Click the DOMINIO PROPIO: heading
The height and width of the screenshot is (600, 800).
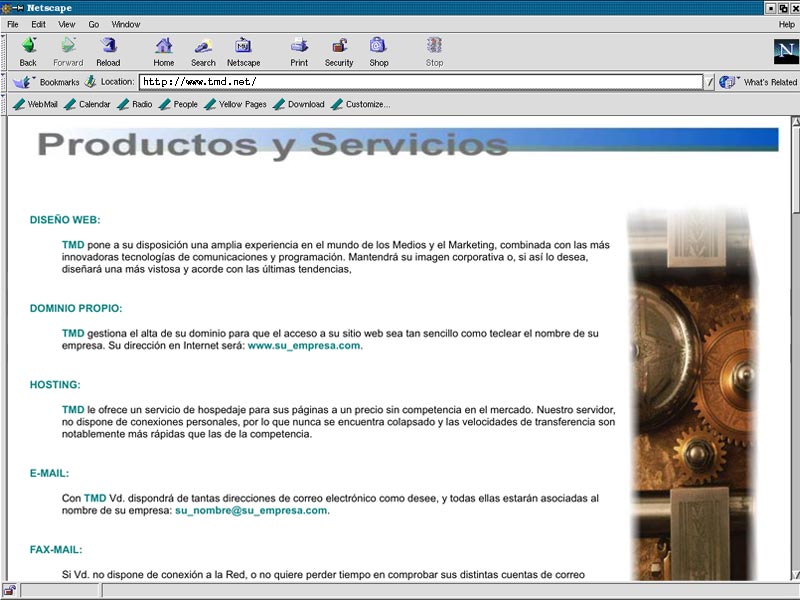tap(76, 308)
